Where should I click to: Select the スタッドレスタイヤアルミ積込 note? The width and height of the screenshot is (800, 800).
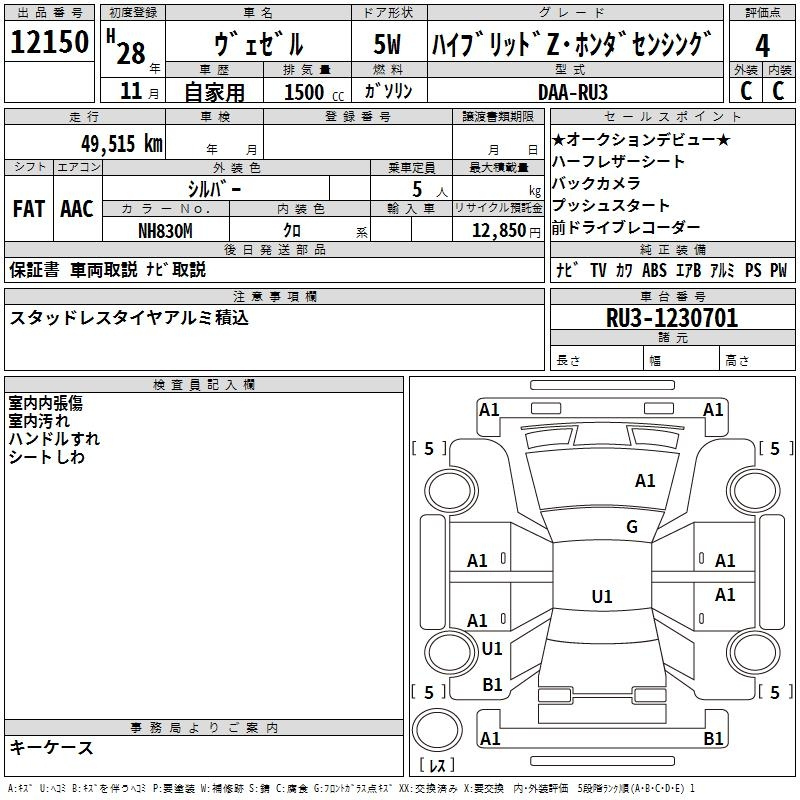click(129, 318)
